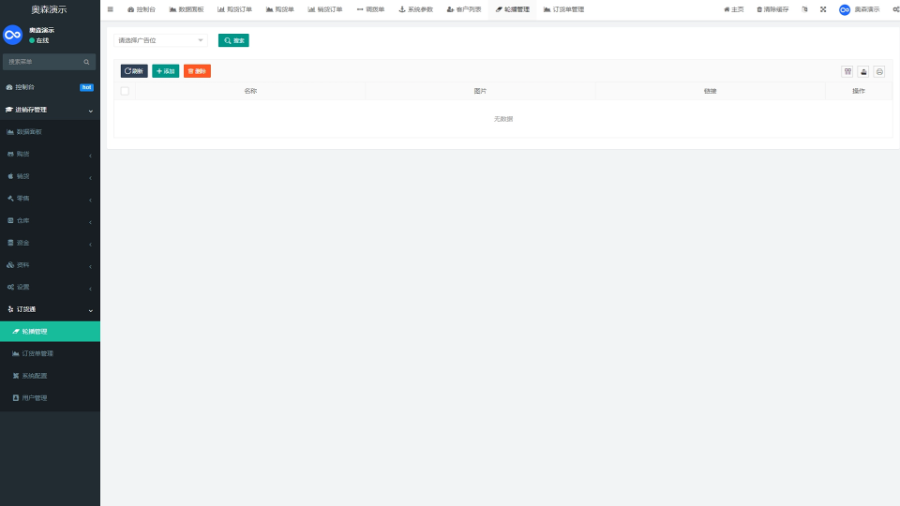Collapse the 进销存管理 sidebar group

pos(50,110)
